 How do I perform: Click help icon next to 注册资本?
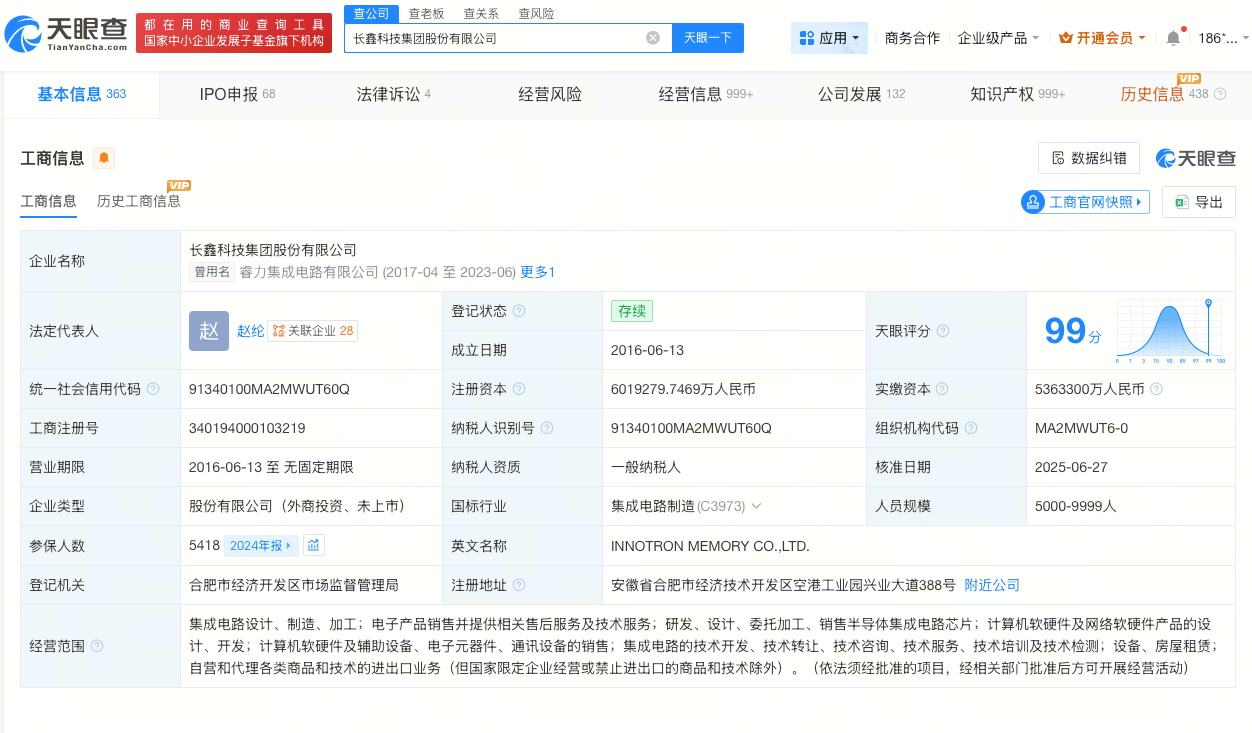(x=519, y=389)
